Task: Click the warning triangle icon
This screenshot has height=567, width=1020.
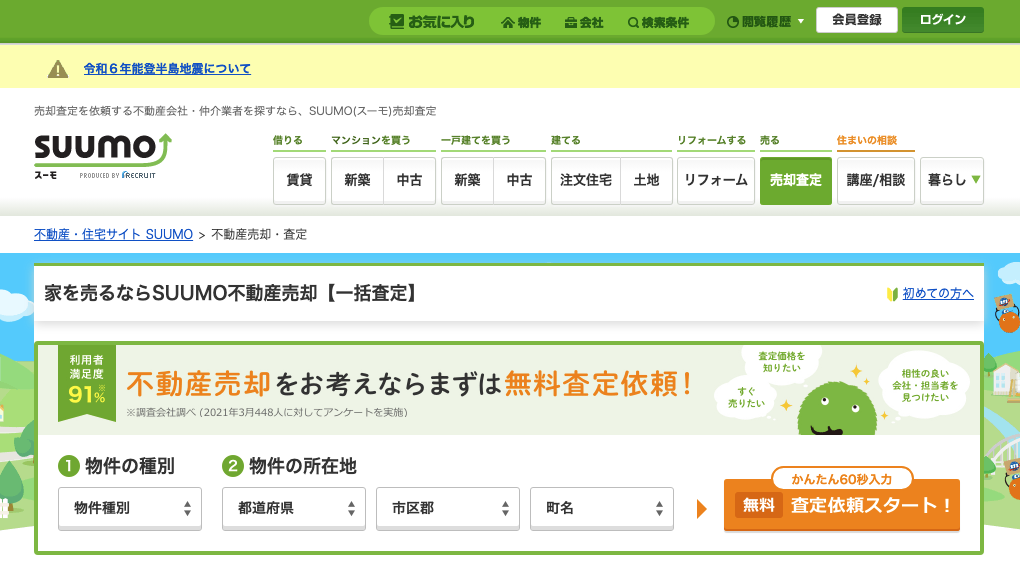Action: [x=58, y=68]
